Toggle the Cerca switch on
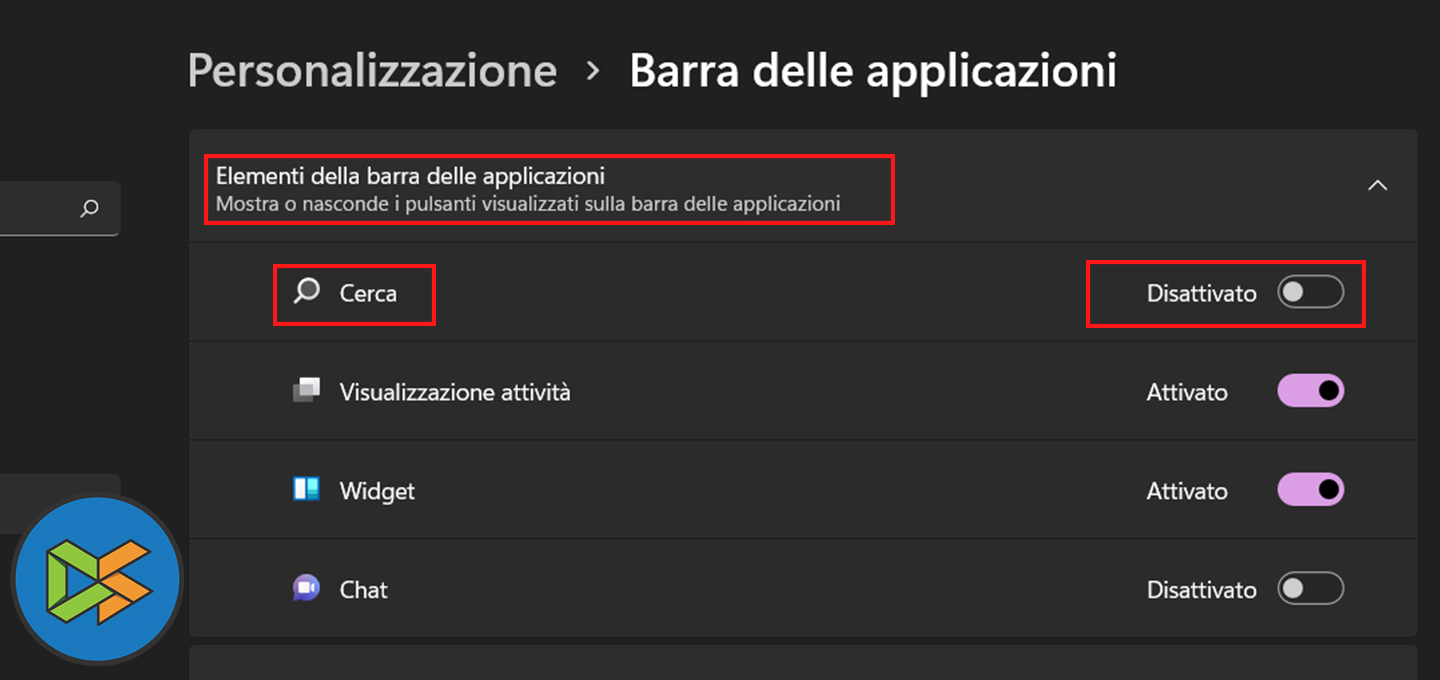This screenshot has width=1440, height=680. pos(1310,293)
